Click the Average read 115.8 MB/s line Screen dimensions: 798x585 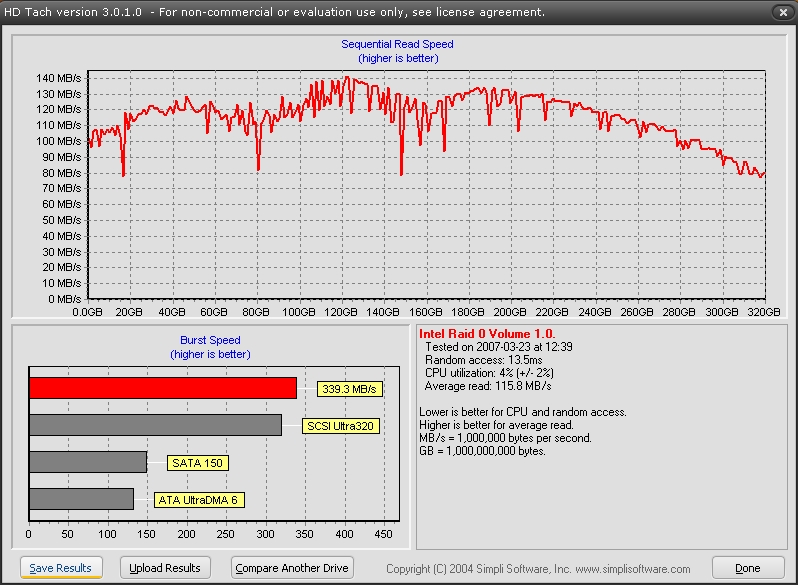click(488, 385)
